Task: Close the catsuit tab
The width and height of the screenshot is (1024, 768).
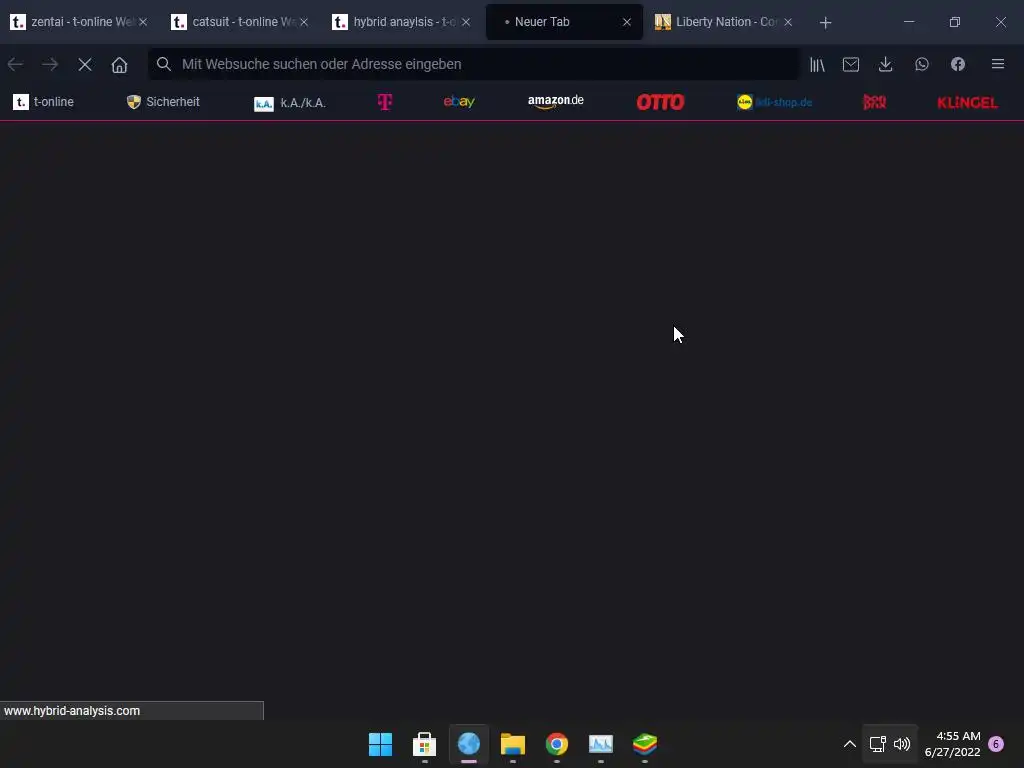Action: pyautogui.click(x=304, y=22)
